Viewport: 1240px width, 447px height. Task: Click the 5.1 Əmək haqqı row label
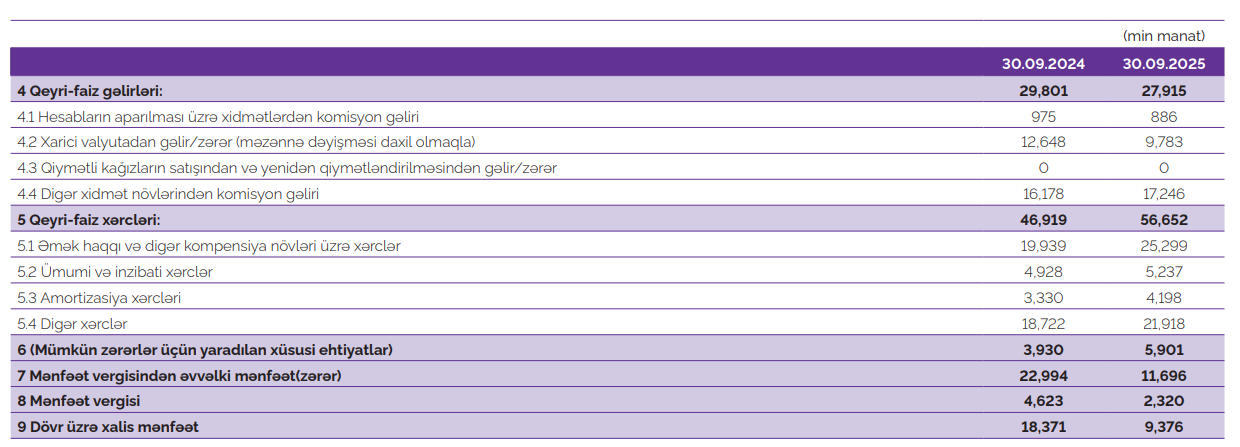(210, 245)
